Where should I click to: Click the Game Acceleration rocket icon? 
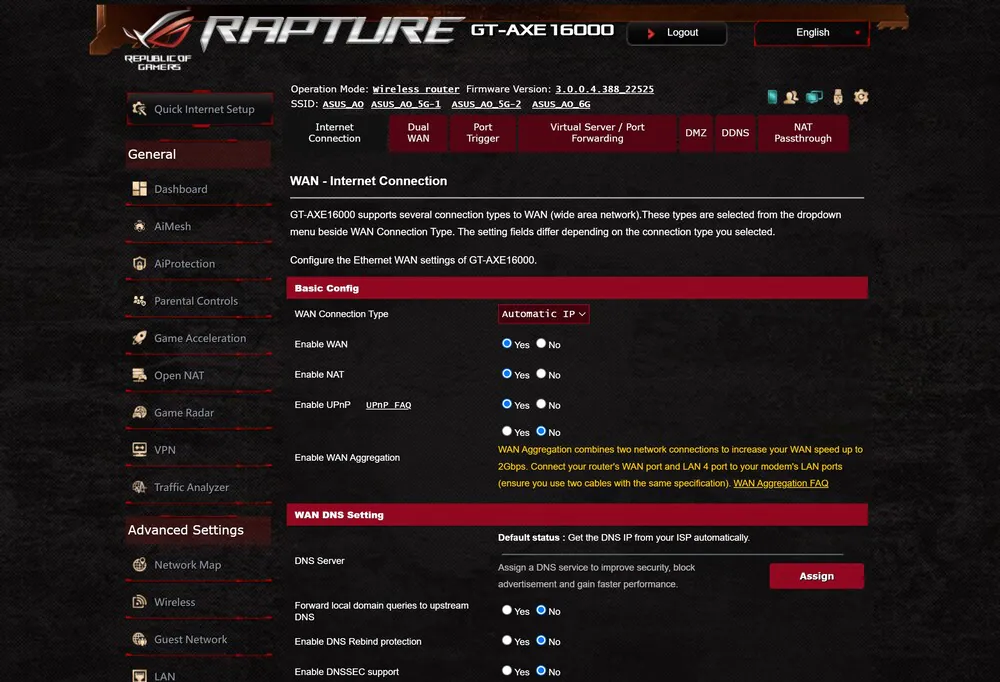pos(139,338)
